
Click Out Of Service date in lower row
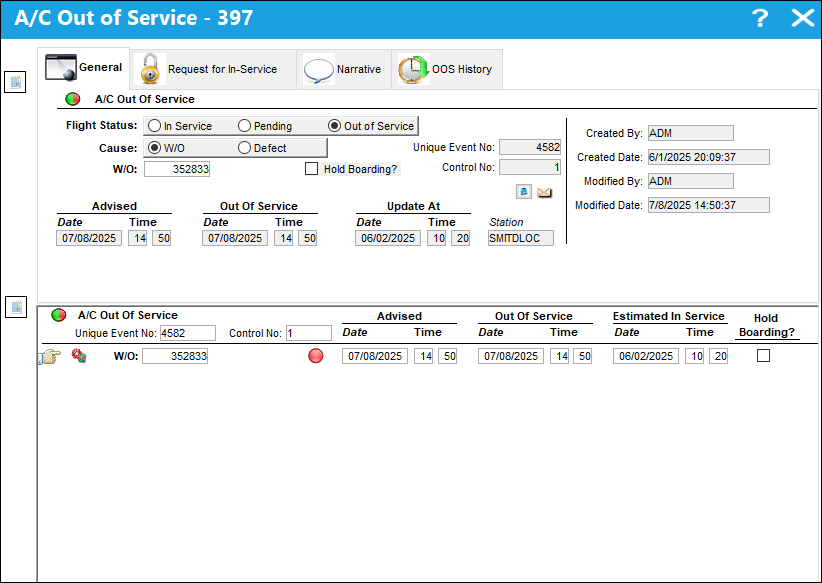click(x=511, y=356)
